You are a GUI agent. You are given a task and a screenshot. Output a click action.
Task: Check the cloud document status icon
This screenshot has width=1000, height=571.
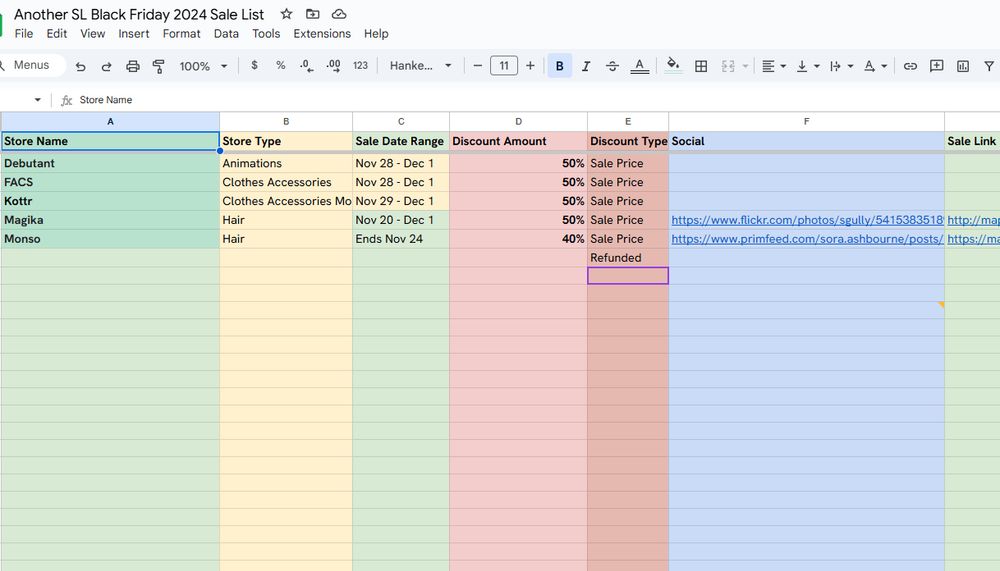(339, 13)
